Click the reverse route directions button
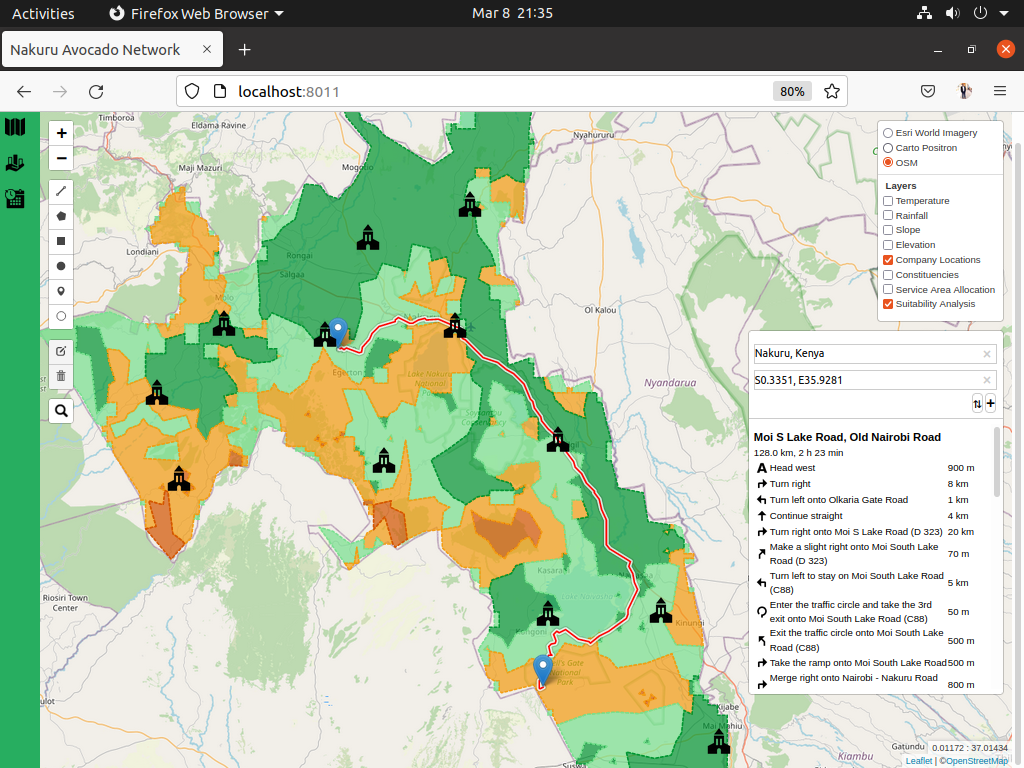Image resolution: width=1024 pixels, height=768 pixels. click(x=977, y=403)
